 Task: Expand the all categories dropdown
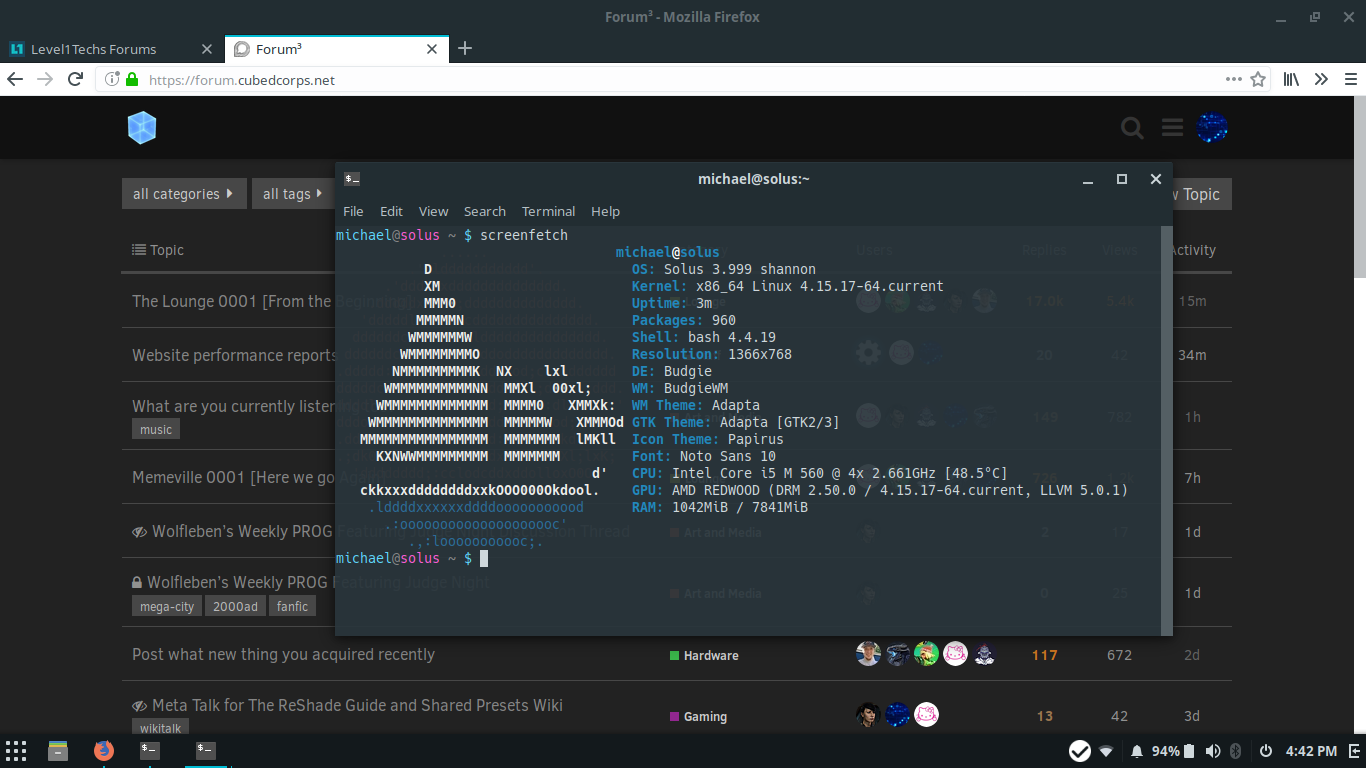coord(183,194)
